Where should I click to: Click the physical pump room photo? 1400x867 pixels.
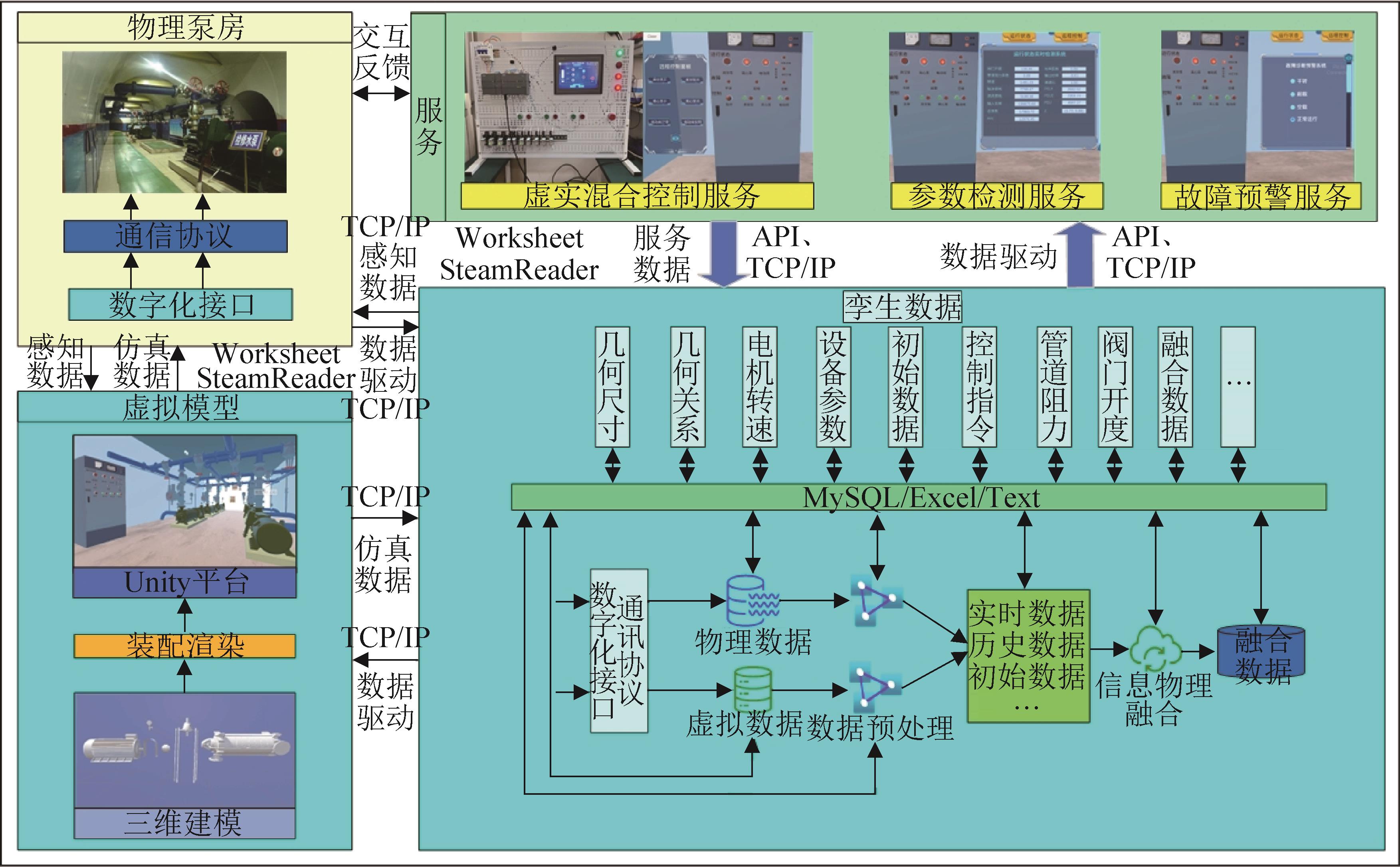tap(174, 122)
